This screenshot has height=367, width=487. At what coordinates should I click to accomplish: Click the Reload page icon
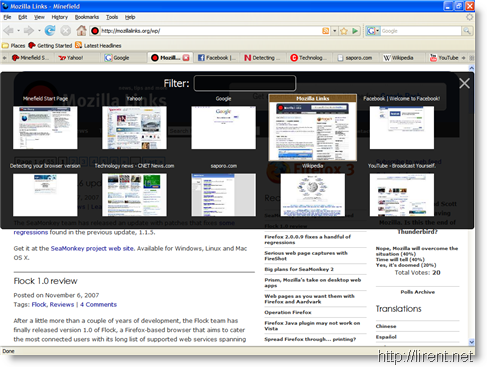click(x=50, y=31)
